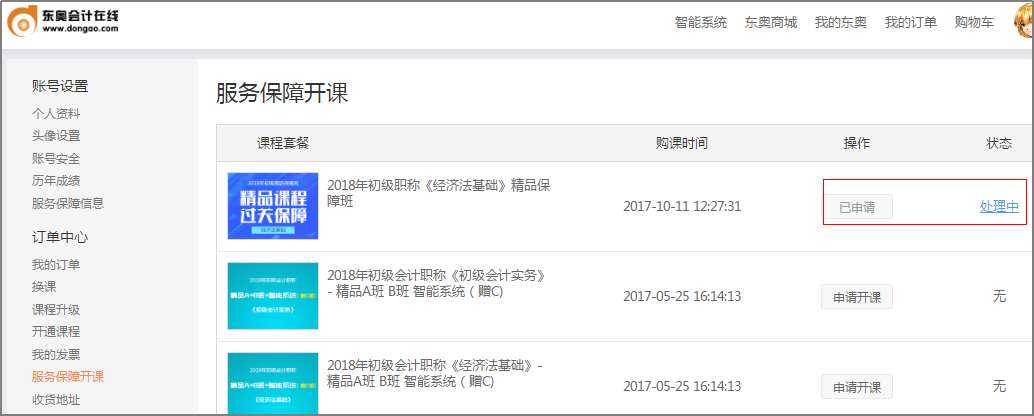Viewport: 1034px width, 416px height.
Task: Go to 账号安全 in the sidebar
Action: 56,159
